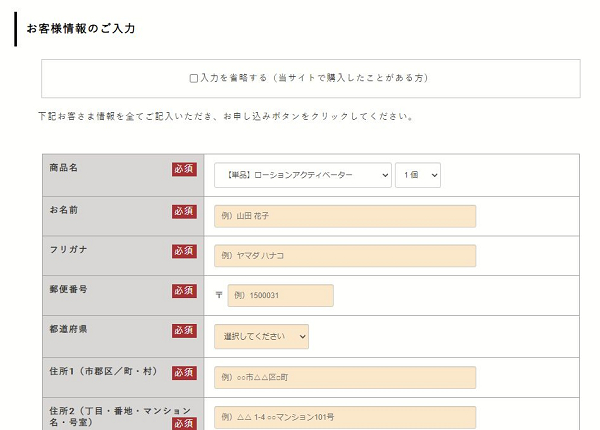Focus the フリガナ input field

344,256
